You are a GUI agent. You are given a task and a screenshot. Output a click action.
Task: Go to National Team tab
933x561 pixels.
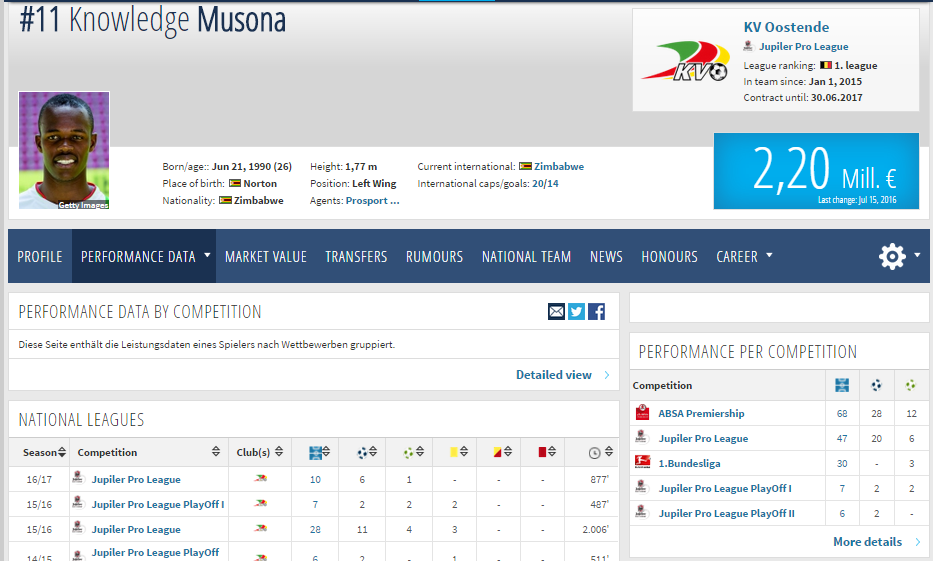527,256
